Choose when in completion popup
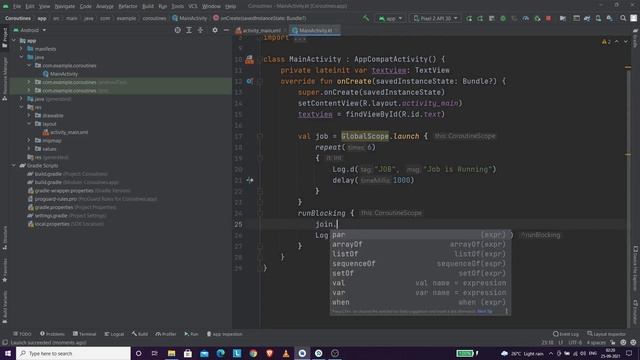This screenshot has height=360, width=640. click(420, 302)
